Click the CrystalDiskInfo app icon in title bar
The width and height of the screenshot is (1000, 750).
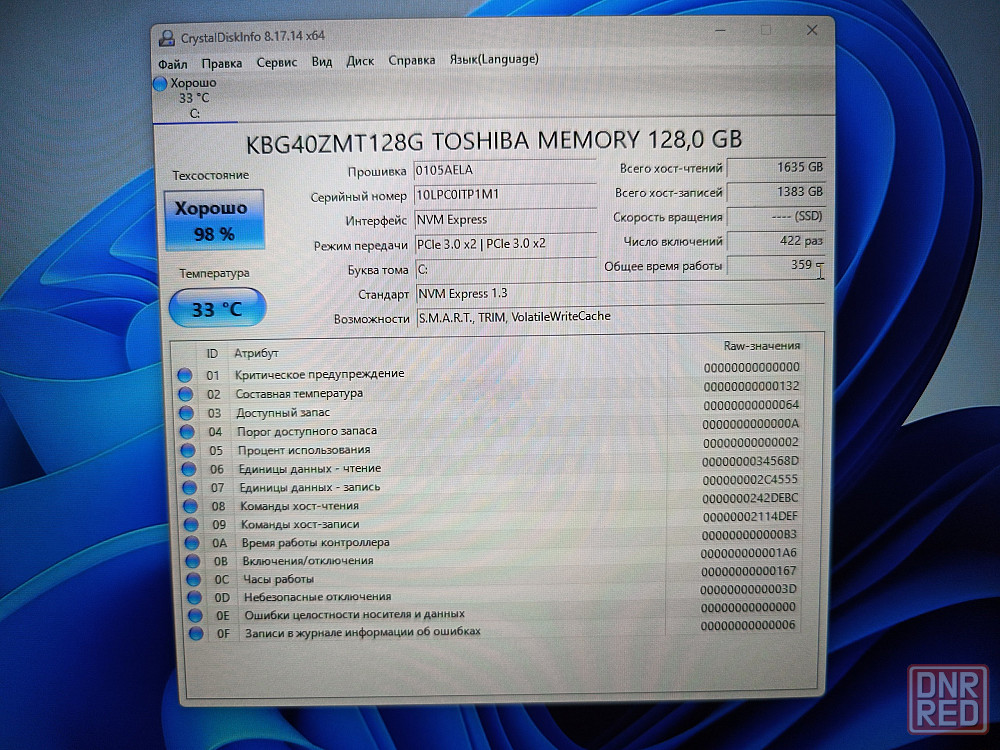166,38
